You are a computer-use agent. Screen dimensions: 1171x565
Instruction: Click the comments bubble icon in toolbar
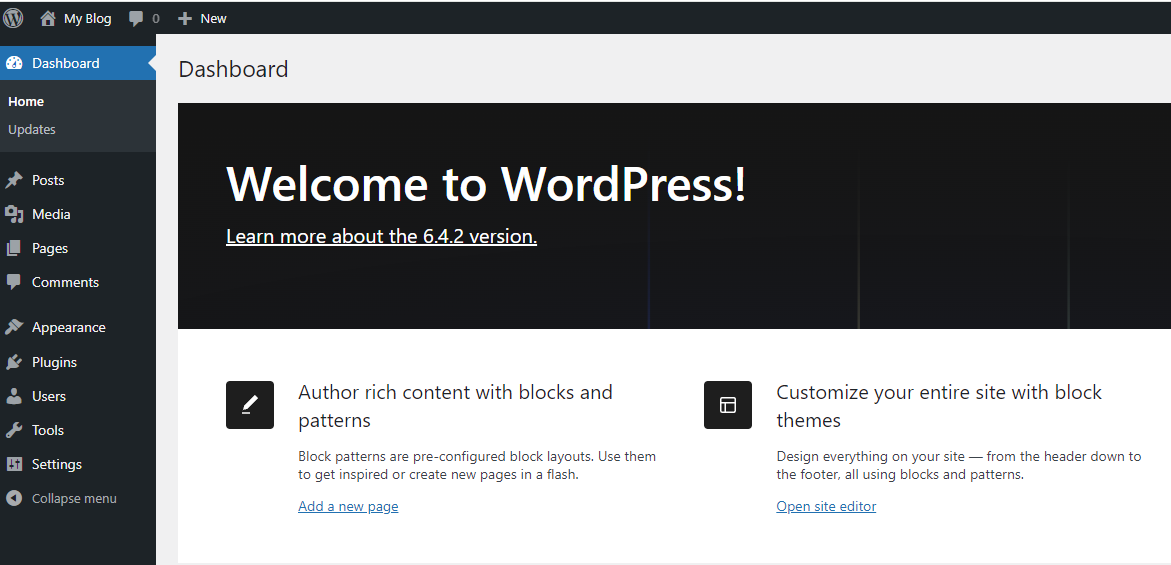(137, 19)
